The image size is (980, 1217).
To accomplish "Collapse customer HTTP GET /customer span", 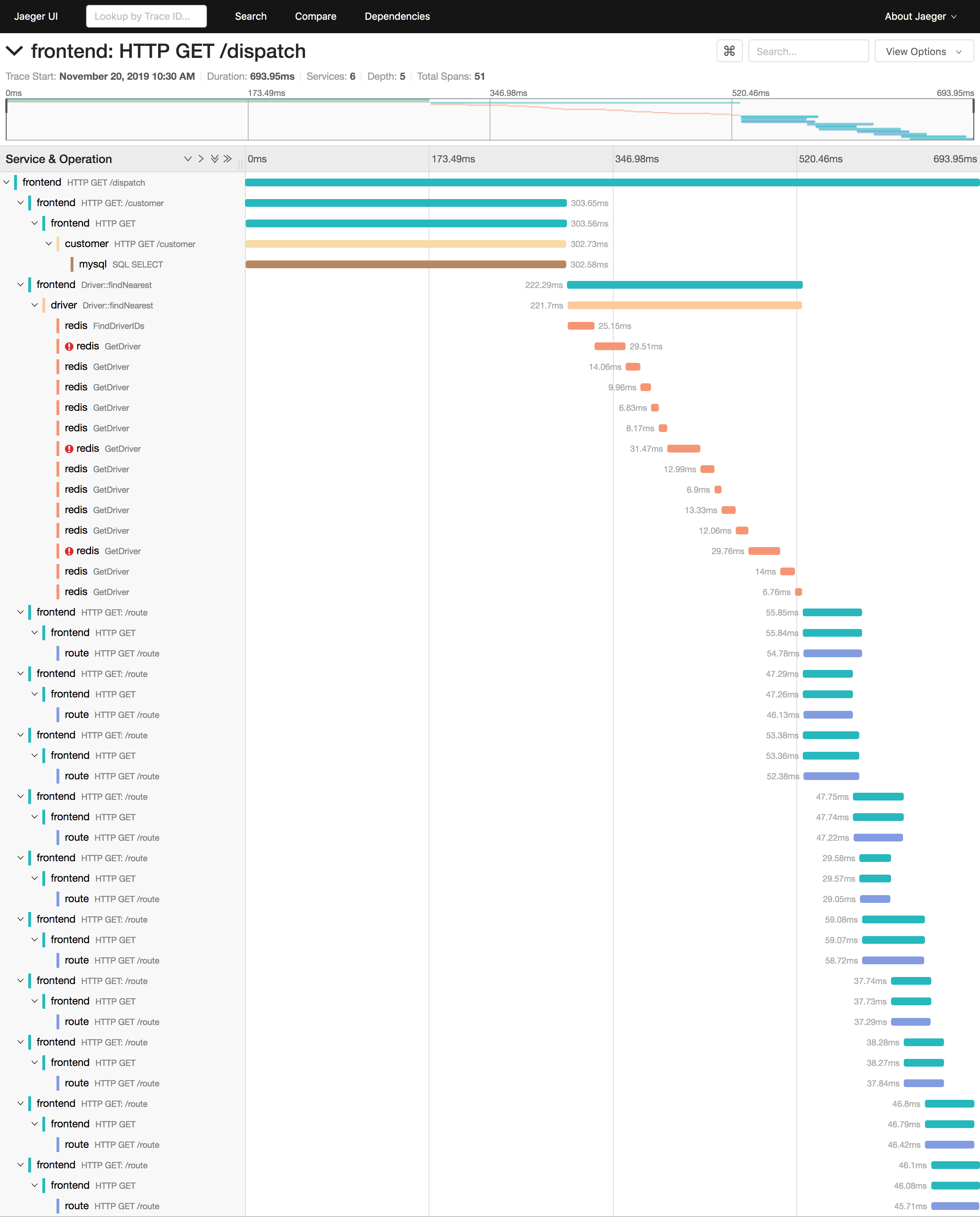I will click(49, 244).
